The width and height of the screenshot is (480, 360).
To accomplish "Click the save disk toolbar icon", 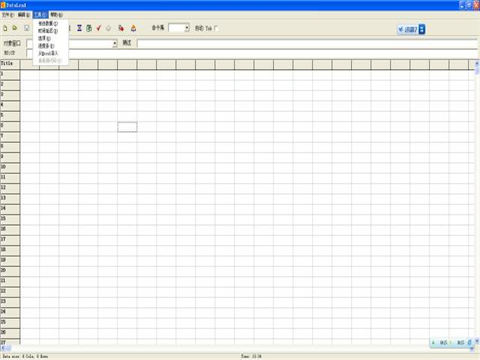I will [x=27, y=28].
